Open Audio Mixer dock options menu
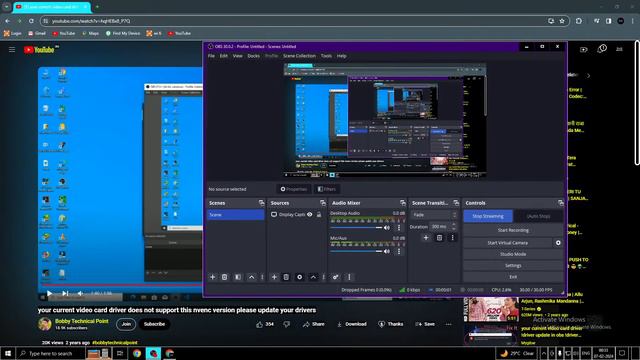640x360 pixels. pyautogui.click(x=349, y=277)
